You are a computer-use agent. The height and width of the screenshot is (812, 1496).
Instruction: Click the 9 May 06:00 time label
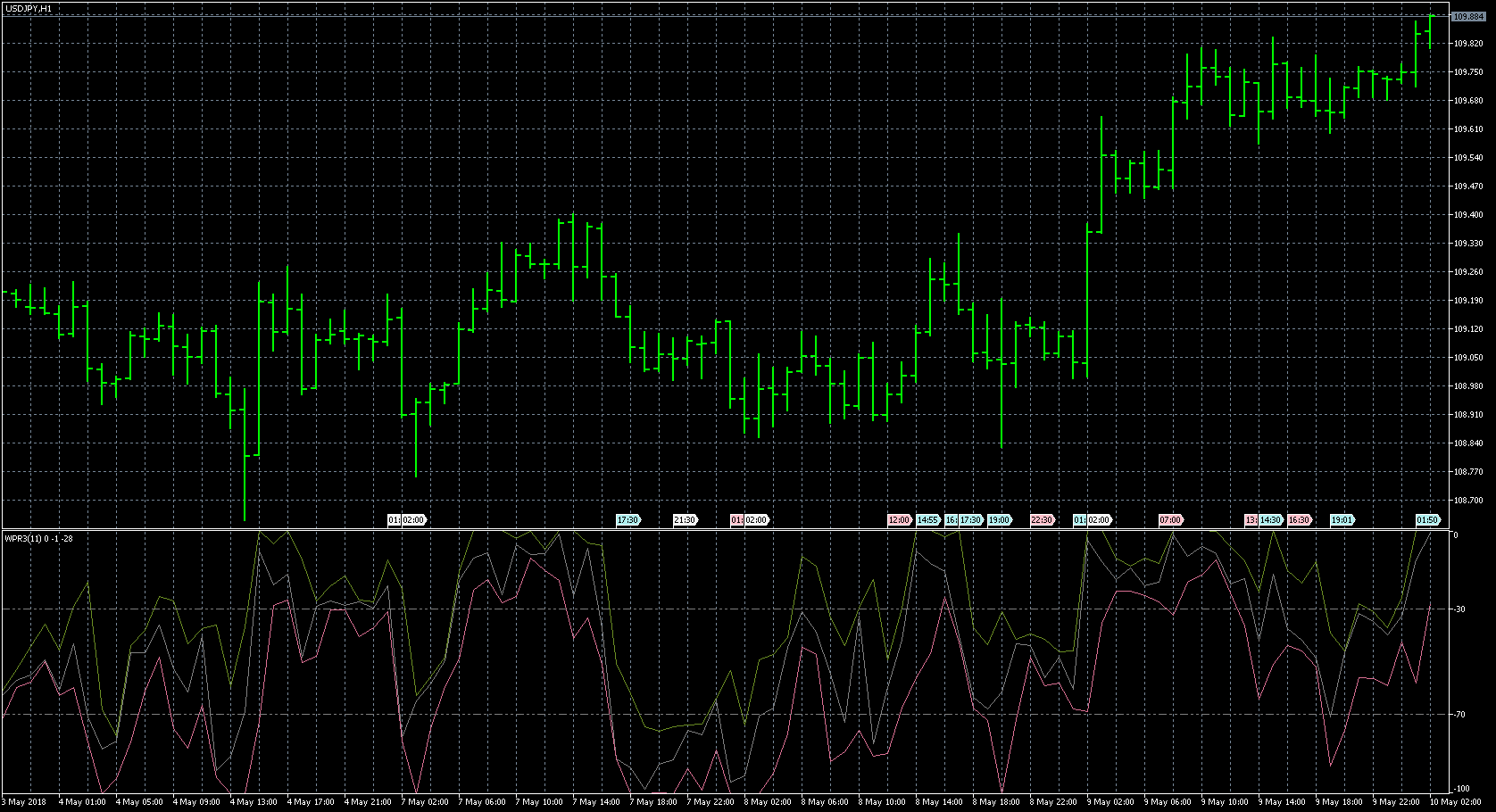pos(1170,802)
